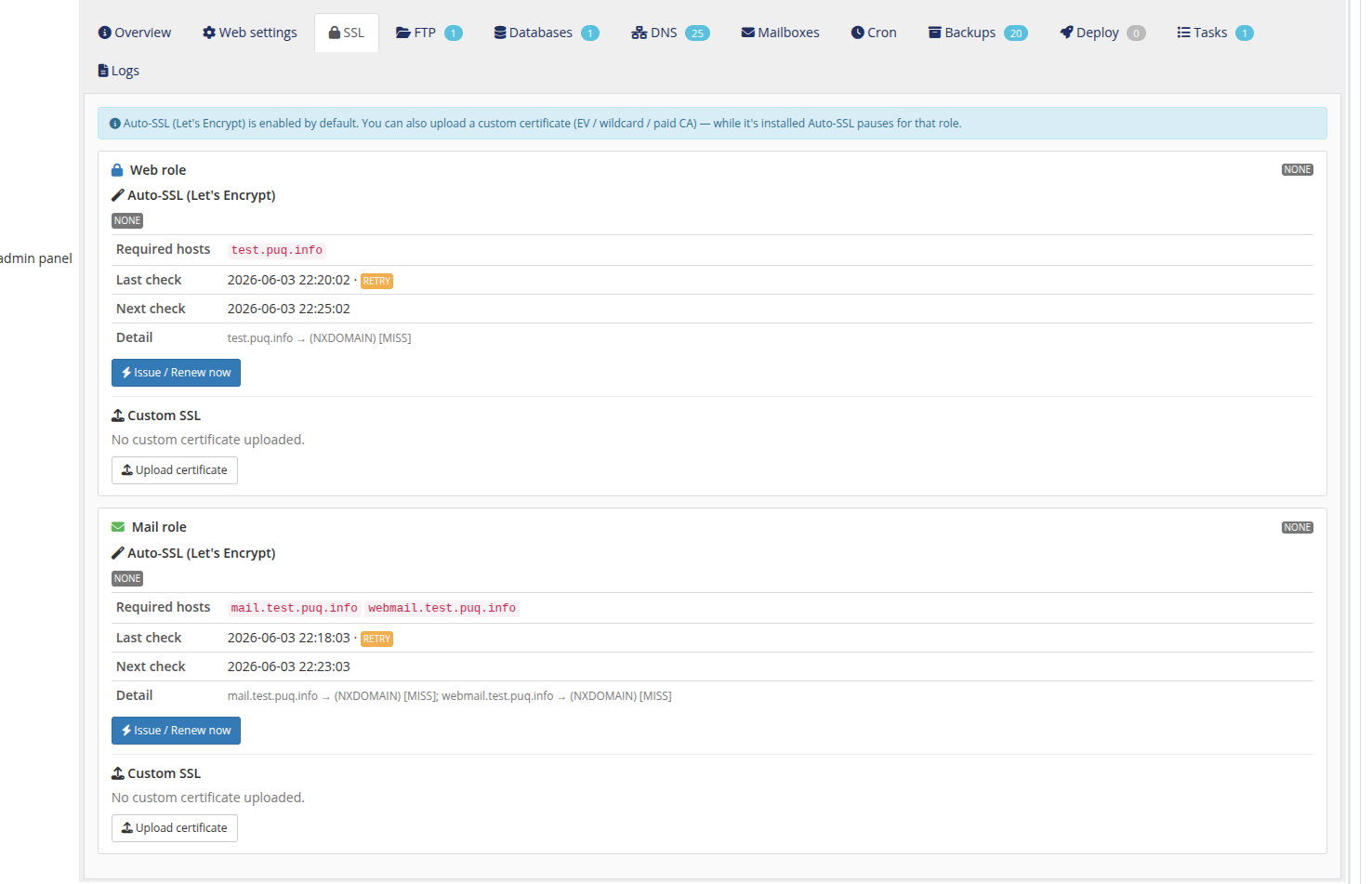1372x884 pixels.
Task: Click the Mailboxes envelope icon
Action: (x=748, y=33)
